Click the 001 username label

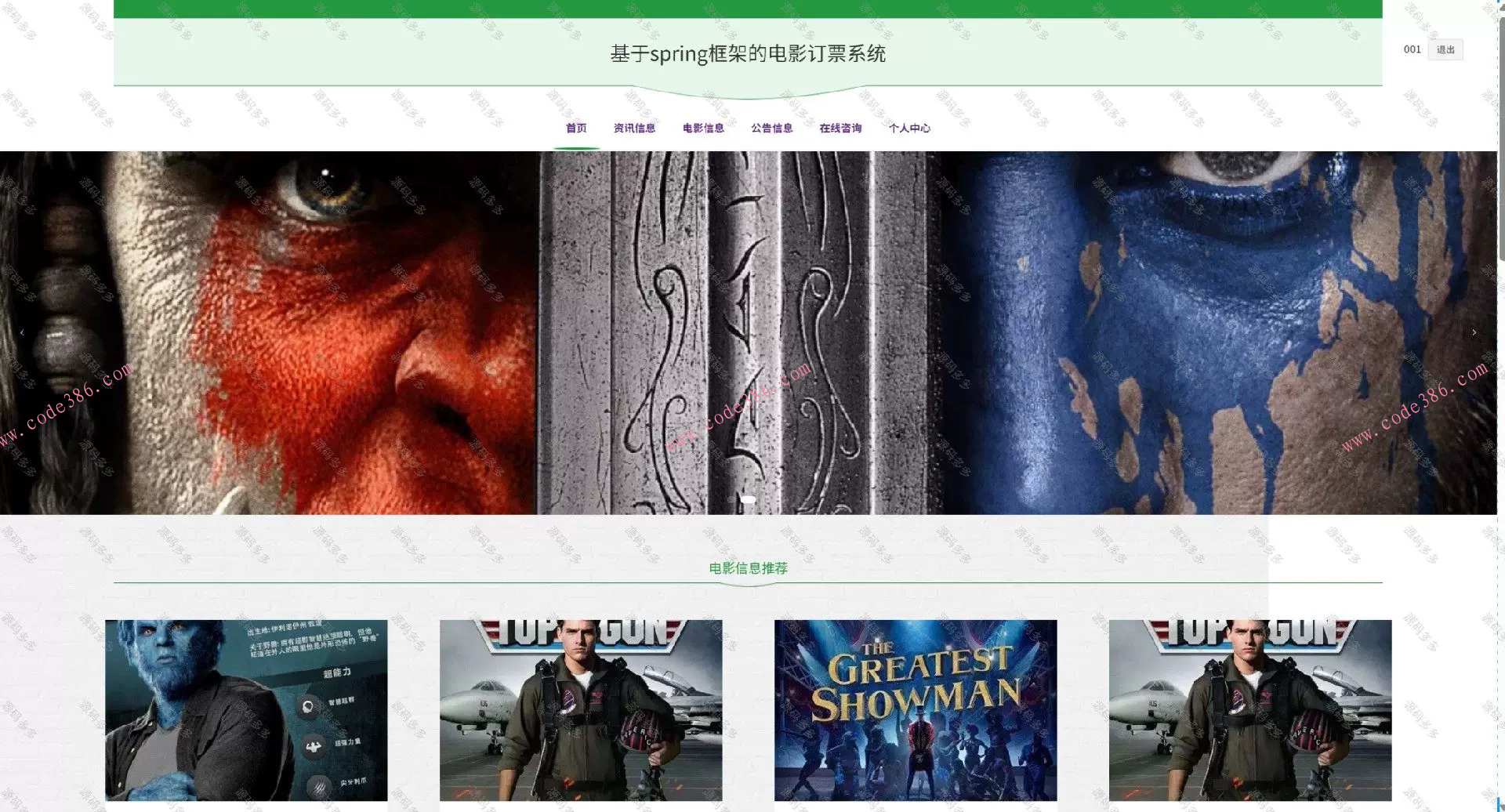pos(1412,49)
